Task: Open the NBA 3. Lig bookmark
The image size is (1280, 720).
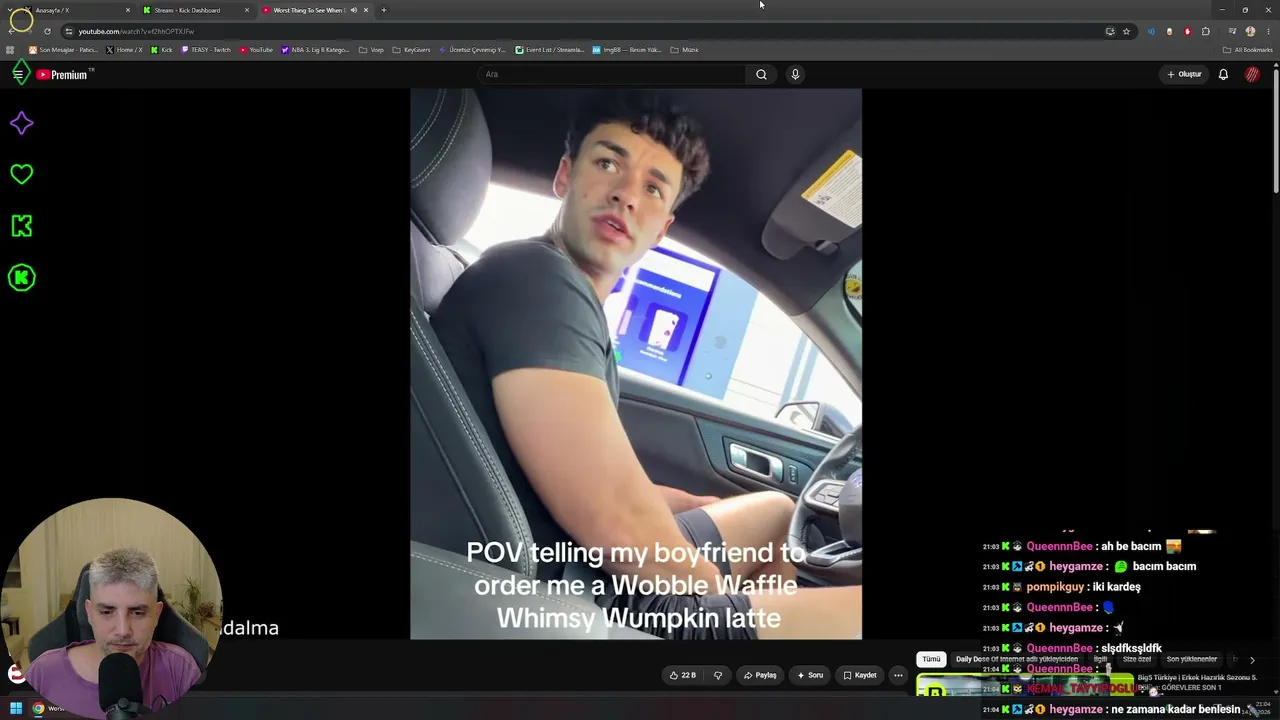Action: pyautogui.click(x=315, y=50)
